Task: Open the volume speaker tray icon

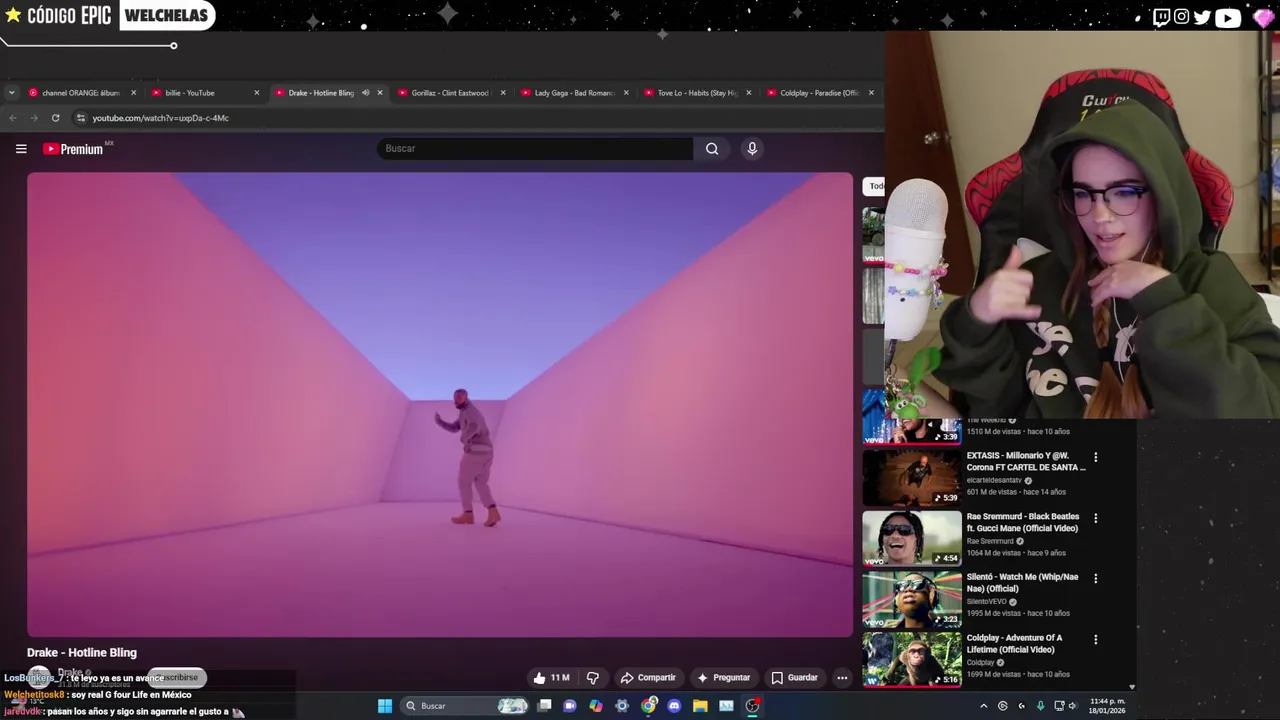Action: coord(1072,706)
